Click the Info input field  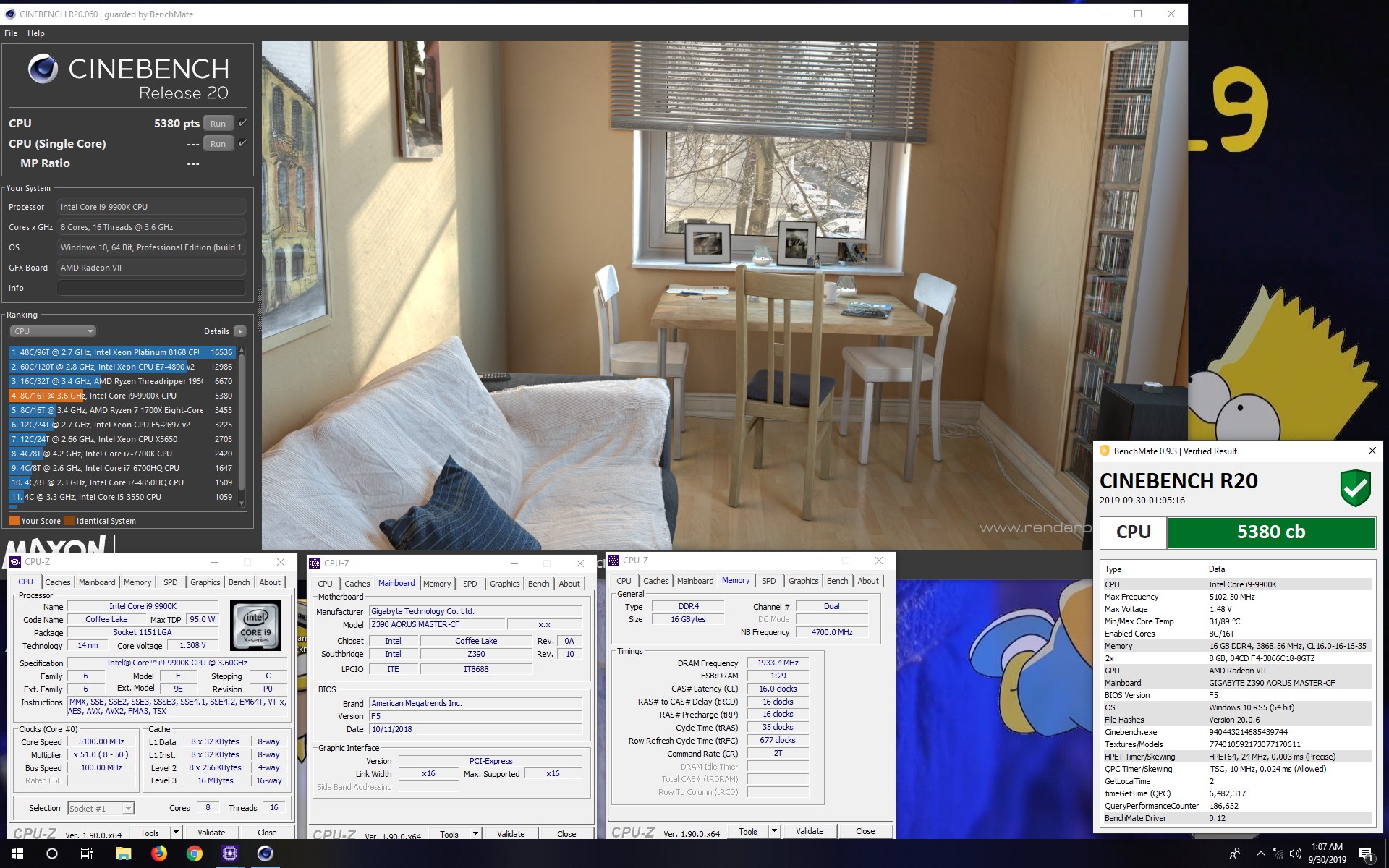click(151, 288)
